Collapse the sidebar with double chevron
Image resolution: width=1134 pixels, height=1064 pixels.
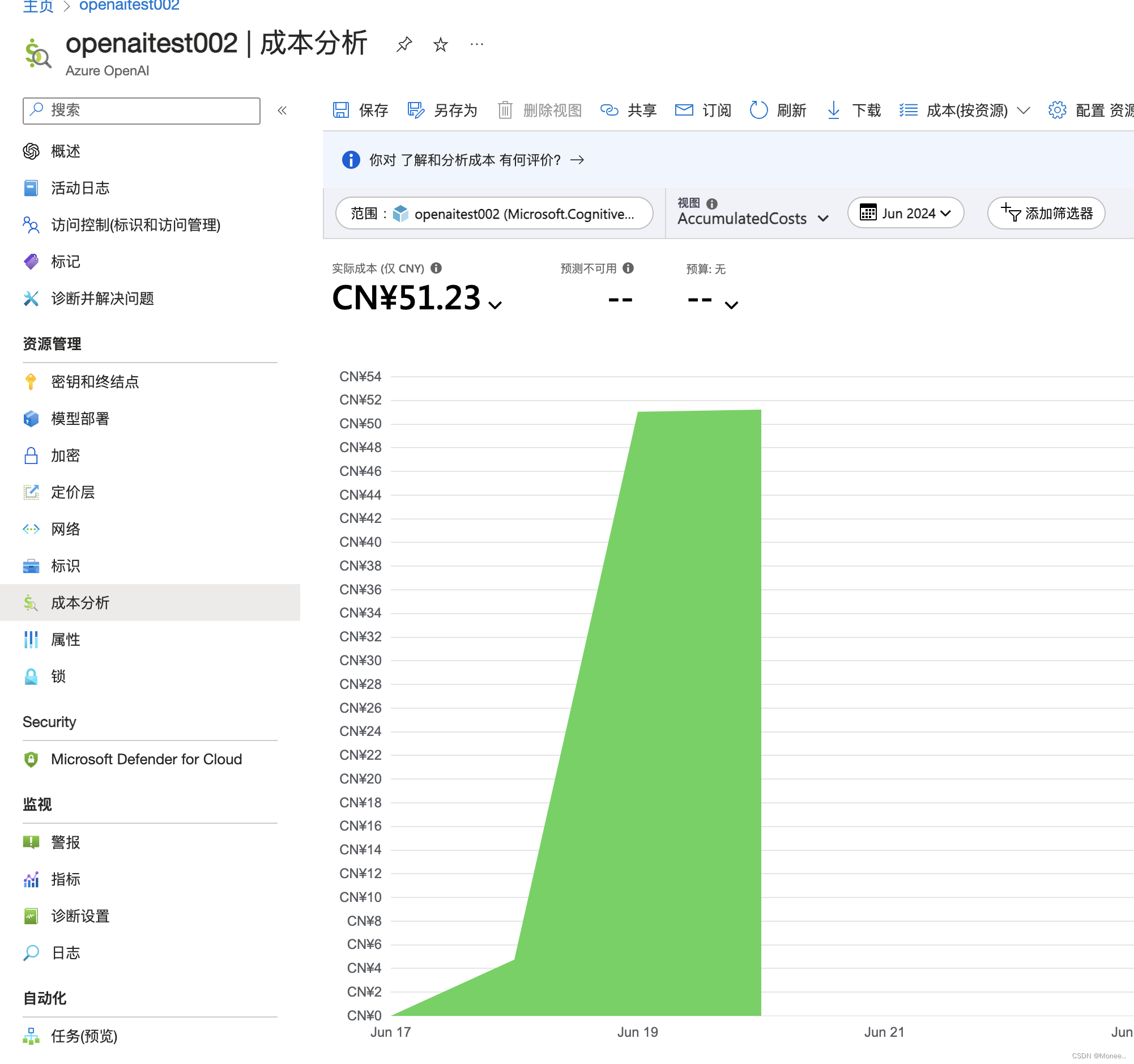(282, 110)
